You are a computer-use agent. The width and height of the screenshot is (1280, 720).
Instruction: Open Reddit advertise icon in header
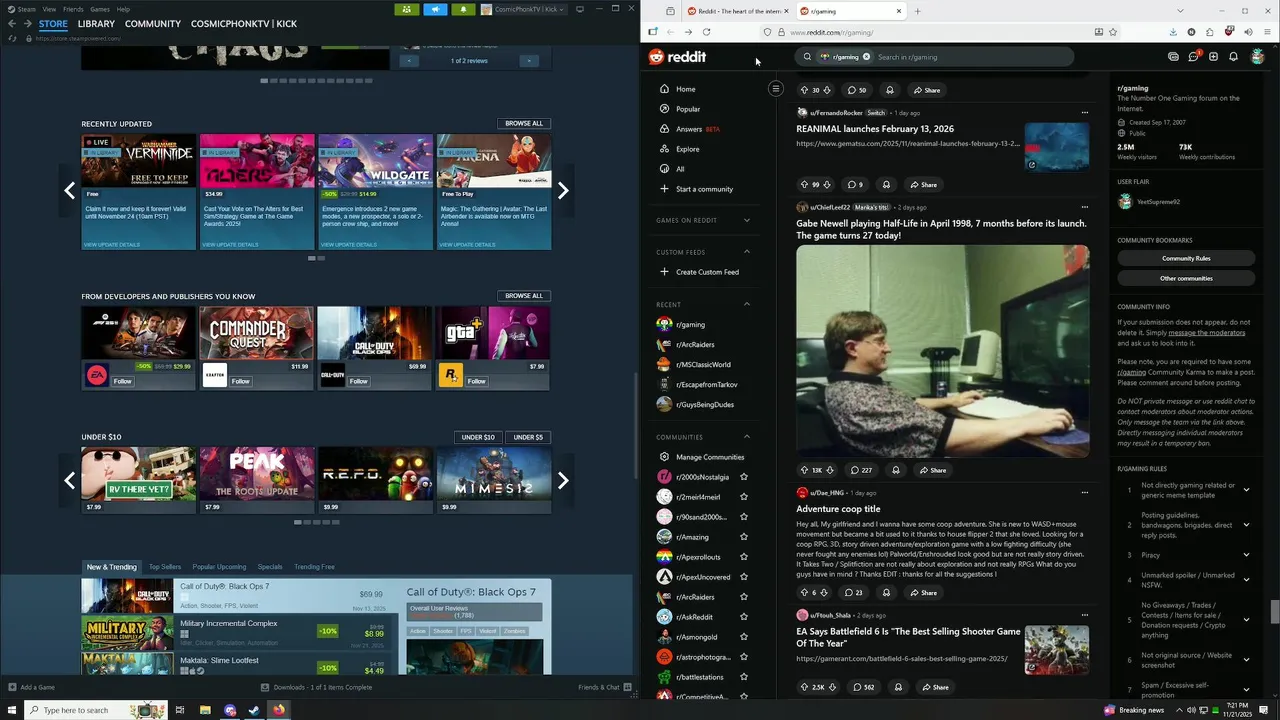(1173, 57)
